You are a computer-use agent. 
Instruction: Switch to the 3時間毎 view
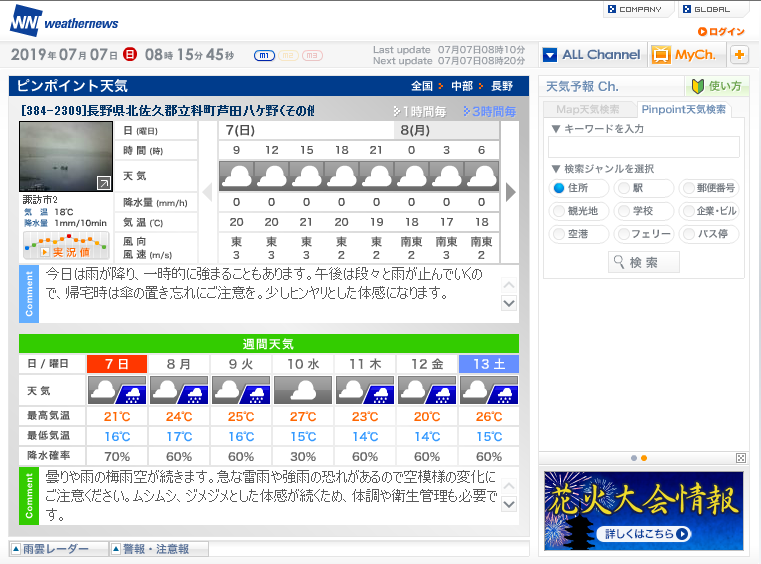pos(489,111)
